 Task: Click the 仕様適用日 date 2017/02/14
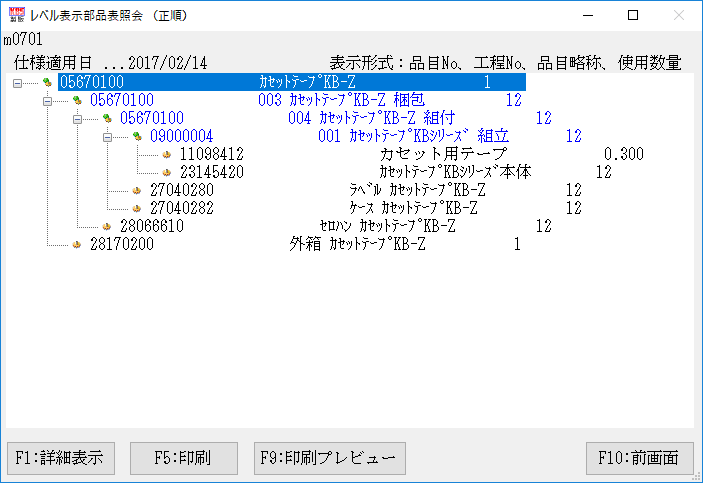[168, 63]
